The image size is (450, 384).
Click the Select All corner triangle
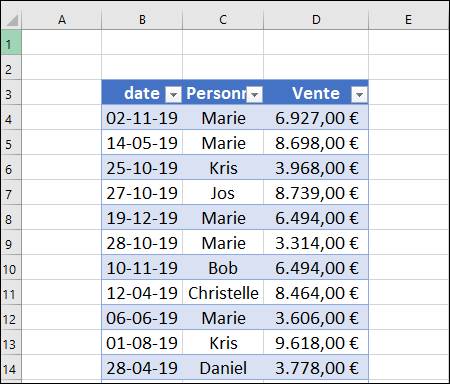(12, 20)
